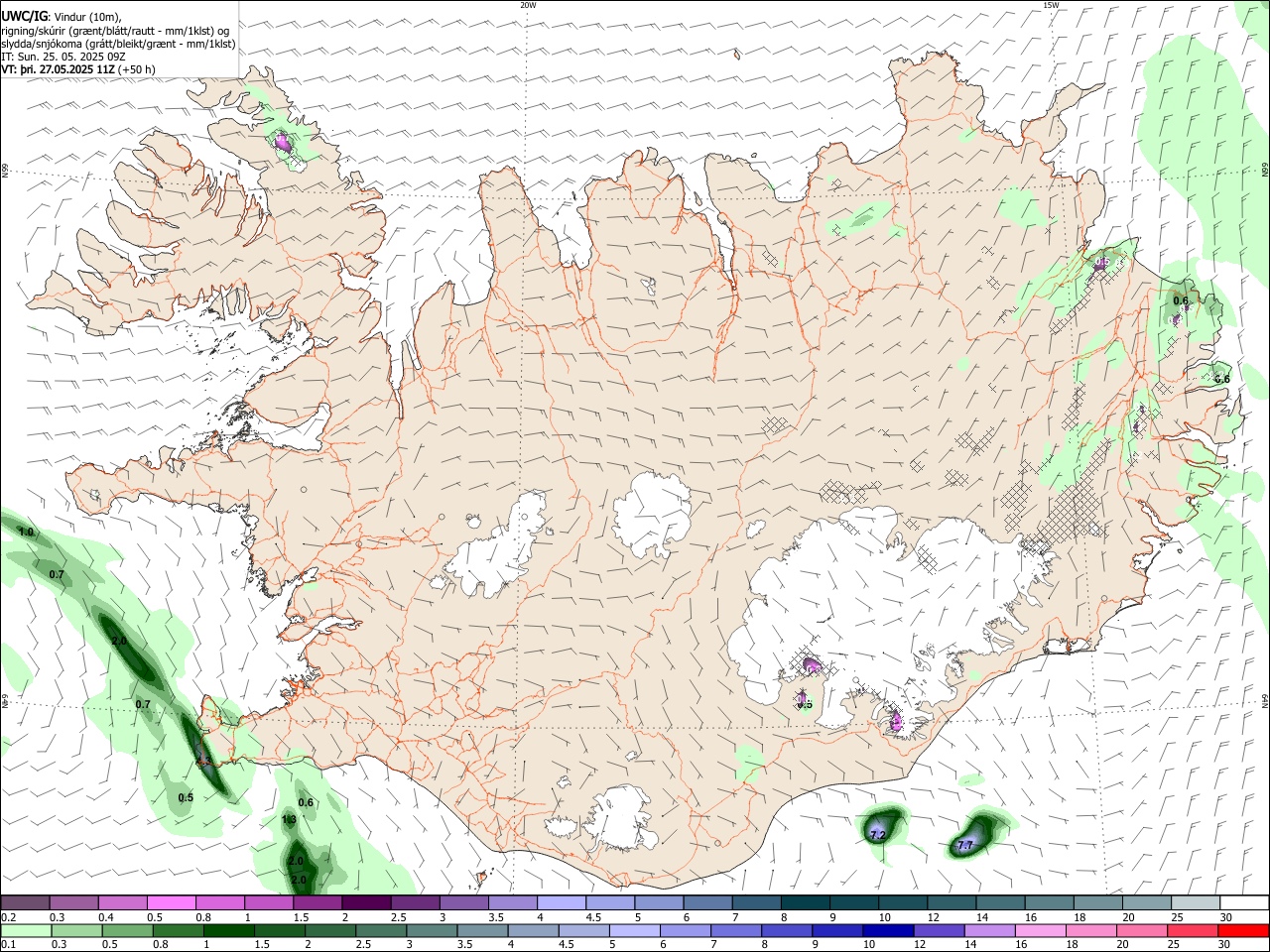Screen dimensions: 1270x952
Task: Pick the pale lavender swatch labeled 4 in top legend row
Action: click(x=562, y=902)
